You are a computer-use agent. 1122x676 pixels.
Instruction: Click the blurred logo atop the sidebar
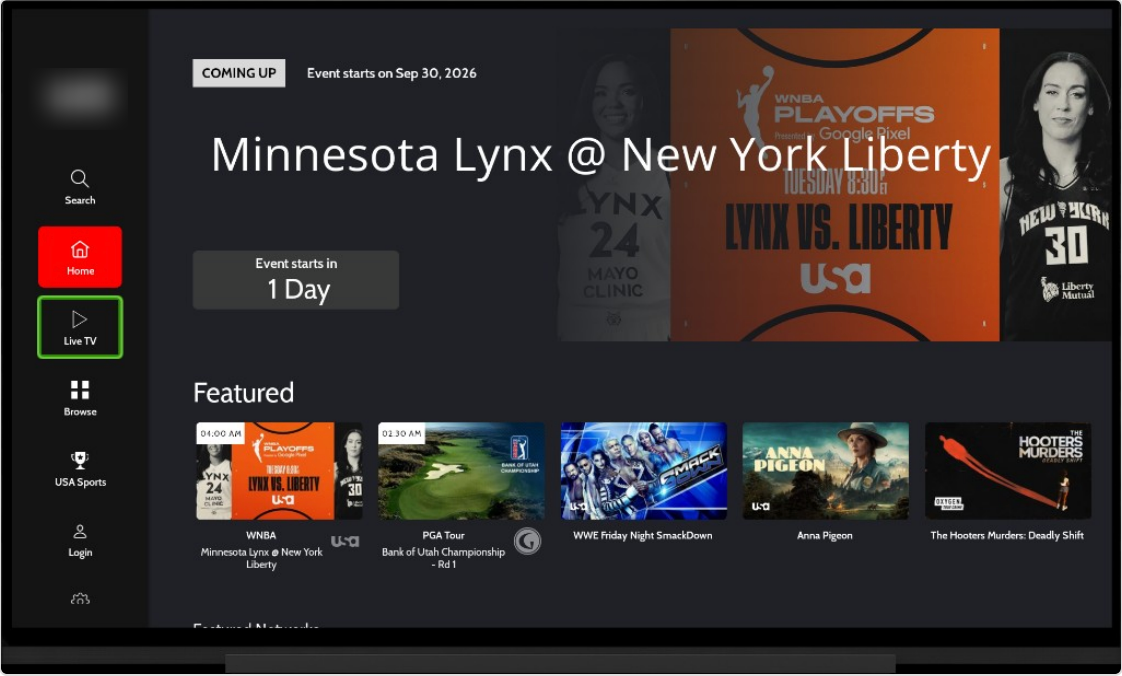pyautogui.click(x=79, y=95)
